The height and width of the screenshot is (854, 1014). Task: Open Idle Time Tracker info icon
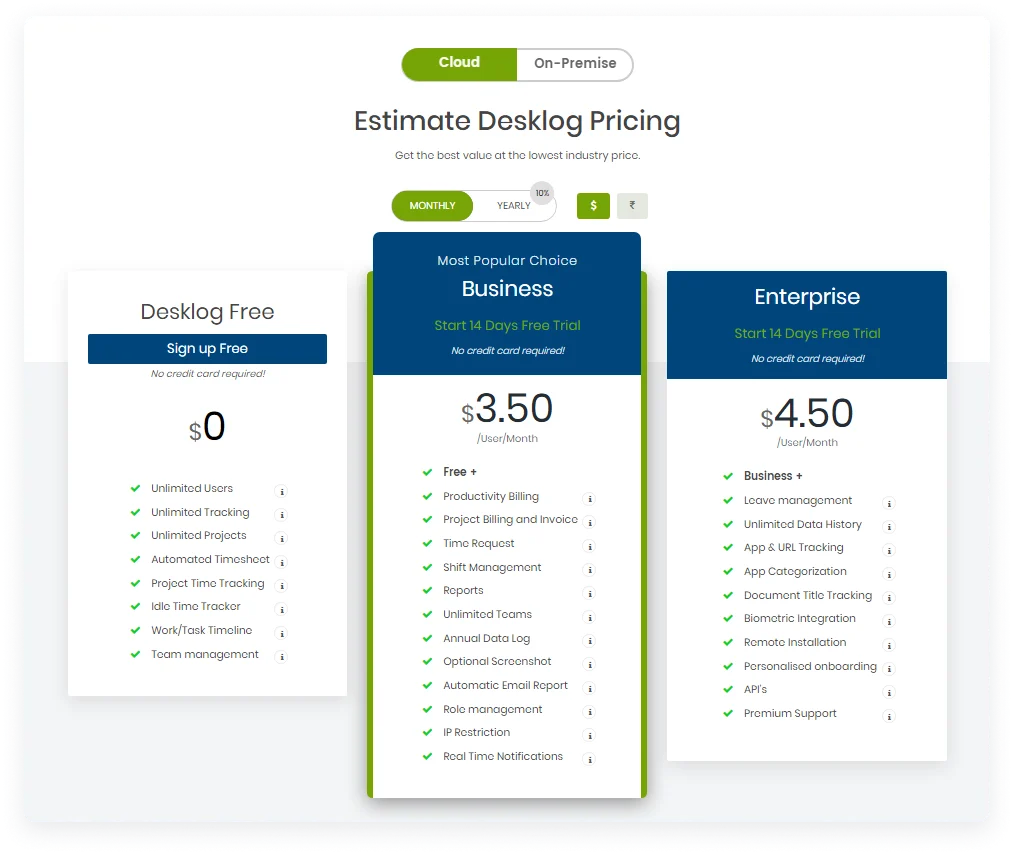(x=281, y=610)
